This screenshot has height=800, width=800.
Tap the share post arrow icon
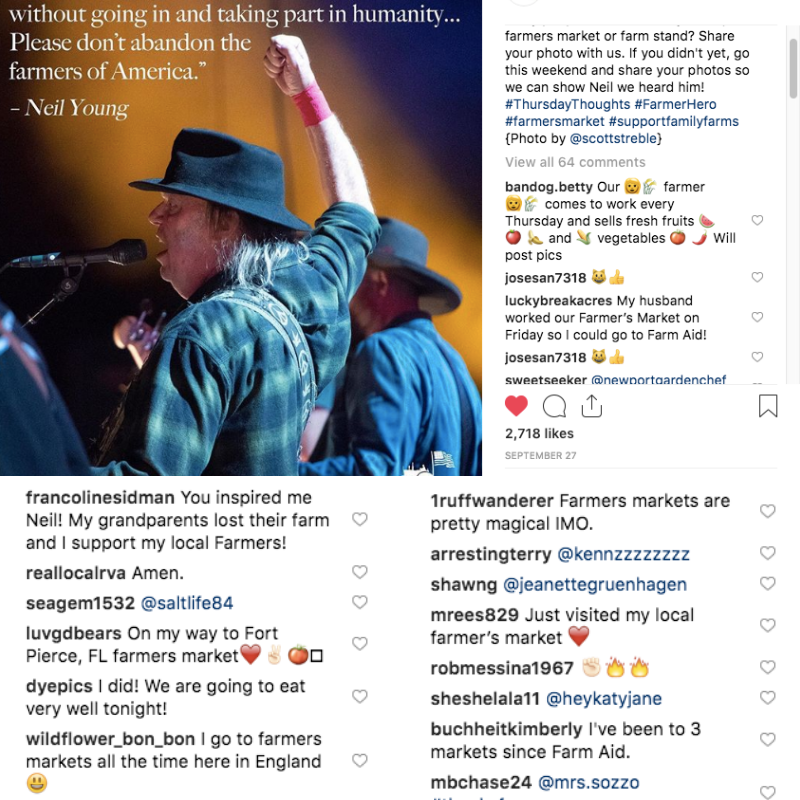[x=591, y=406]
